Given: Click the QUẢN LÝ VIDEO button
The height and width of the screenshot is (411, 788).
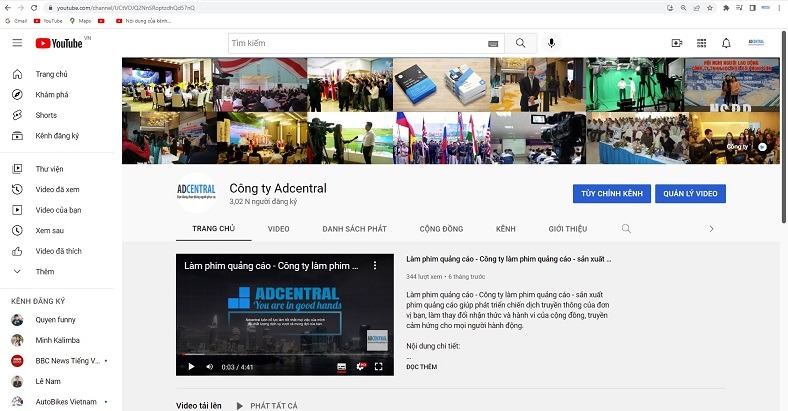Looking at the screenshot, I should [690, 193].
